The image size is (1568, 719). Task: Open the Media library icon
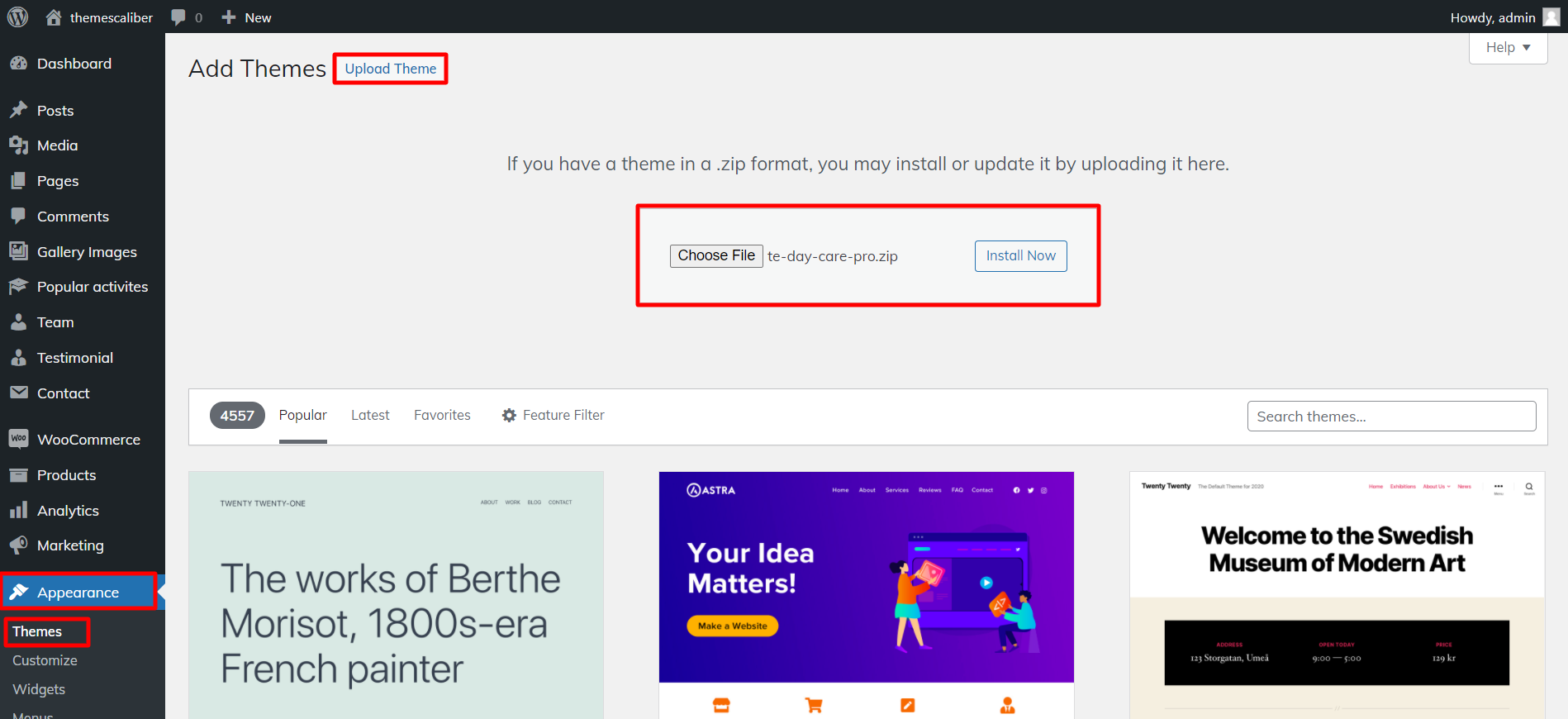pos(18,145)
